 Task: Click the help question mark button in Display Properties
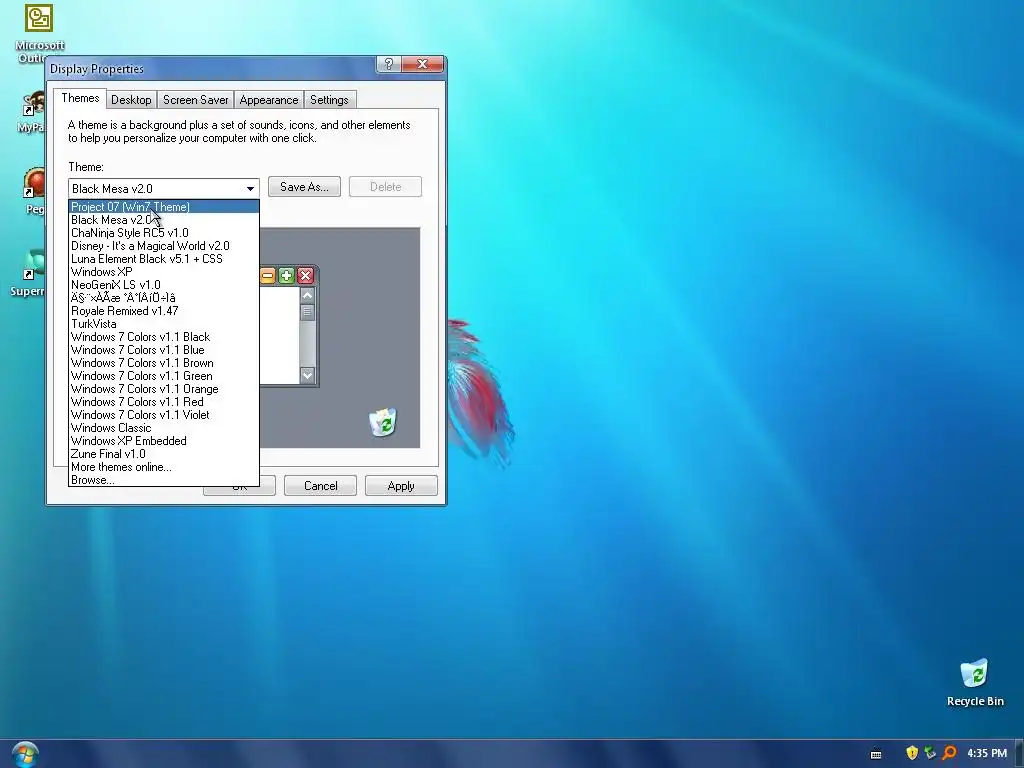(x=388, y=64)
